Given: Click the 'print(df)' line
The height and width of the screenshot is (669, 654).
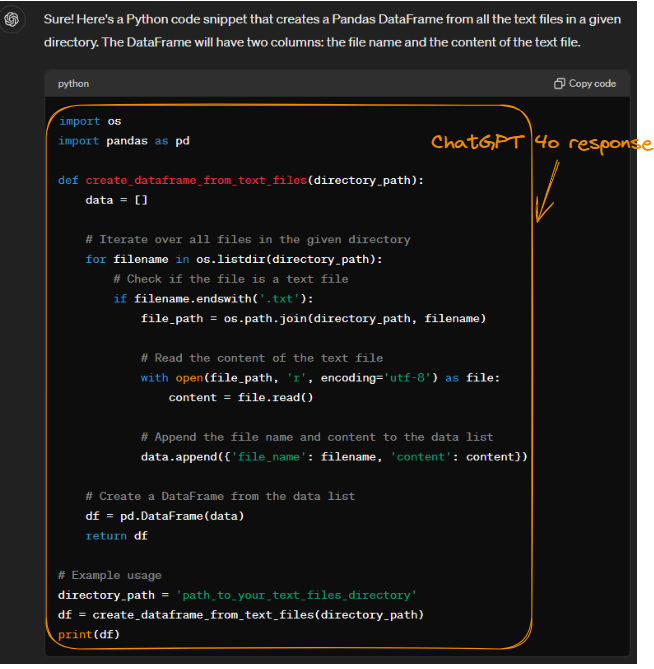Looking at the screenshot, I should point(89,634).
